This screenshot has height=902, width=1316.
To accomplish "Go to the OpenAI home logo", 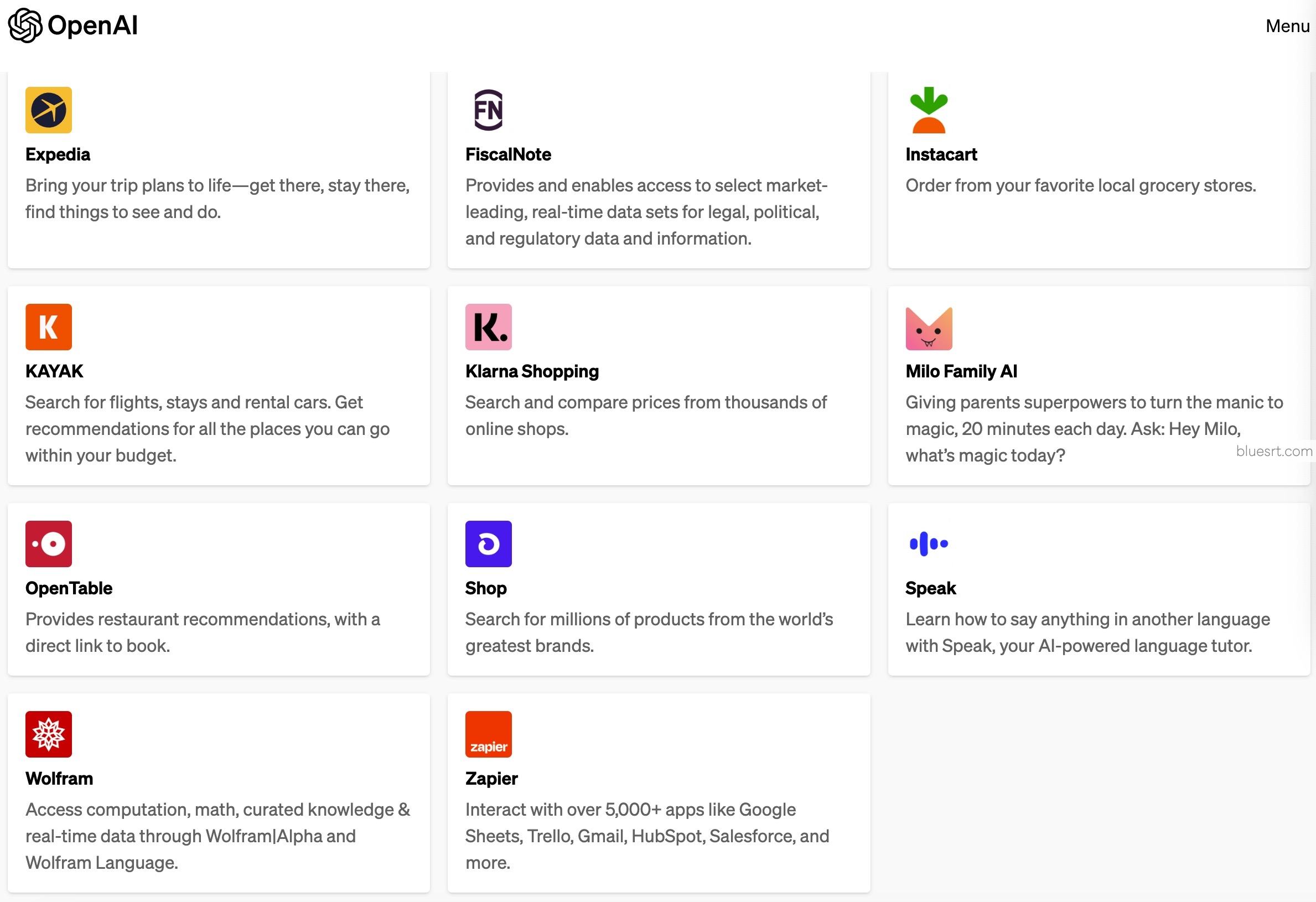I will point(72,25).
